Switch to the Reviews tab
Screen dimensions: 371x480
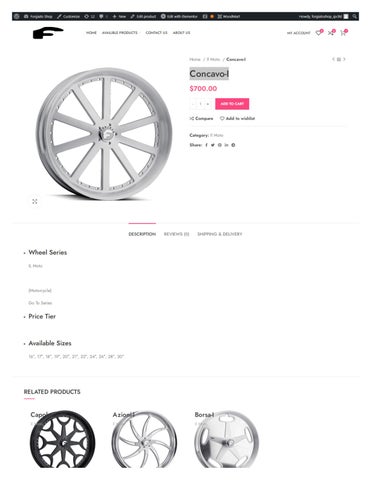click(176, 234)
